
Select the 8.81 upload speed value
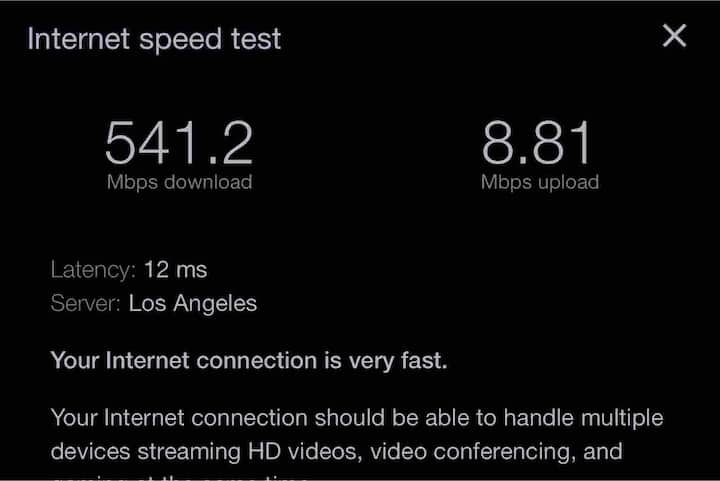pyautogui.click(x=538, y=142)
